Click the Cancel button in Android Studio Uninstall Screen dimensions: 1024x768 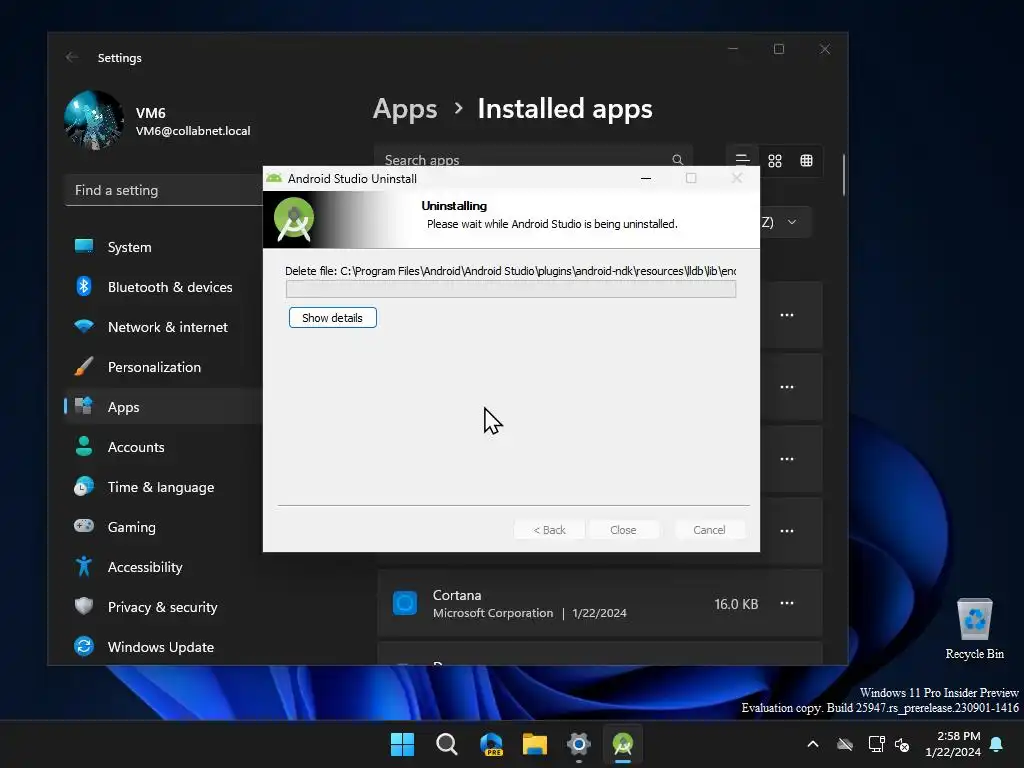point(709,530)
